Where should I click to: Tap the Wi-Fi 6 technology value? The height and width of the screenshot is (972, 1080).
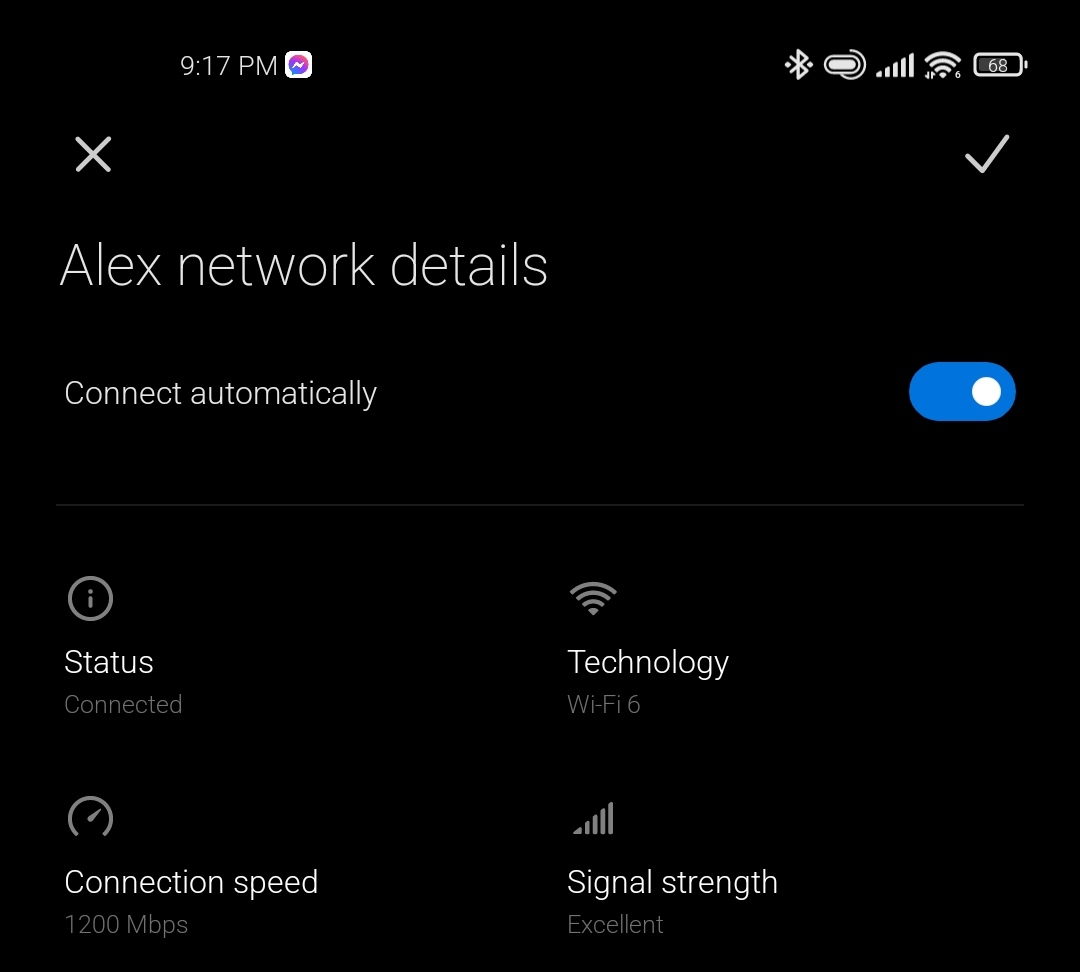[x=603, y=704]
